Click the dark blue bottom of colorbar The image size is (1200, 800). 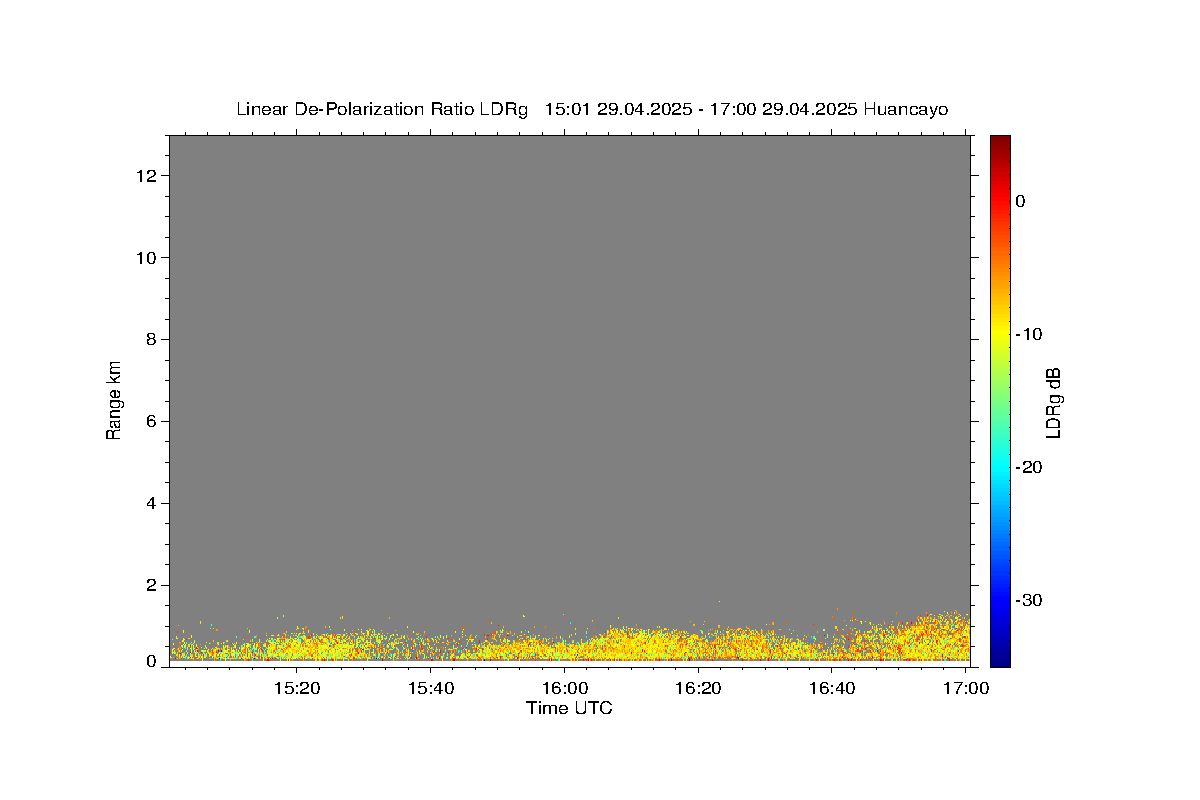(1000, 659)
